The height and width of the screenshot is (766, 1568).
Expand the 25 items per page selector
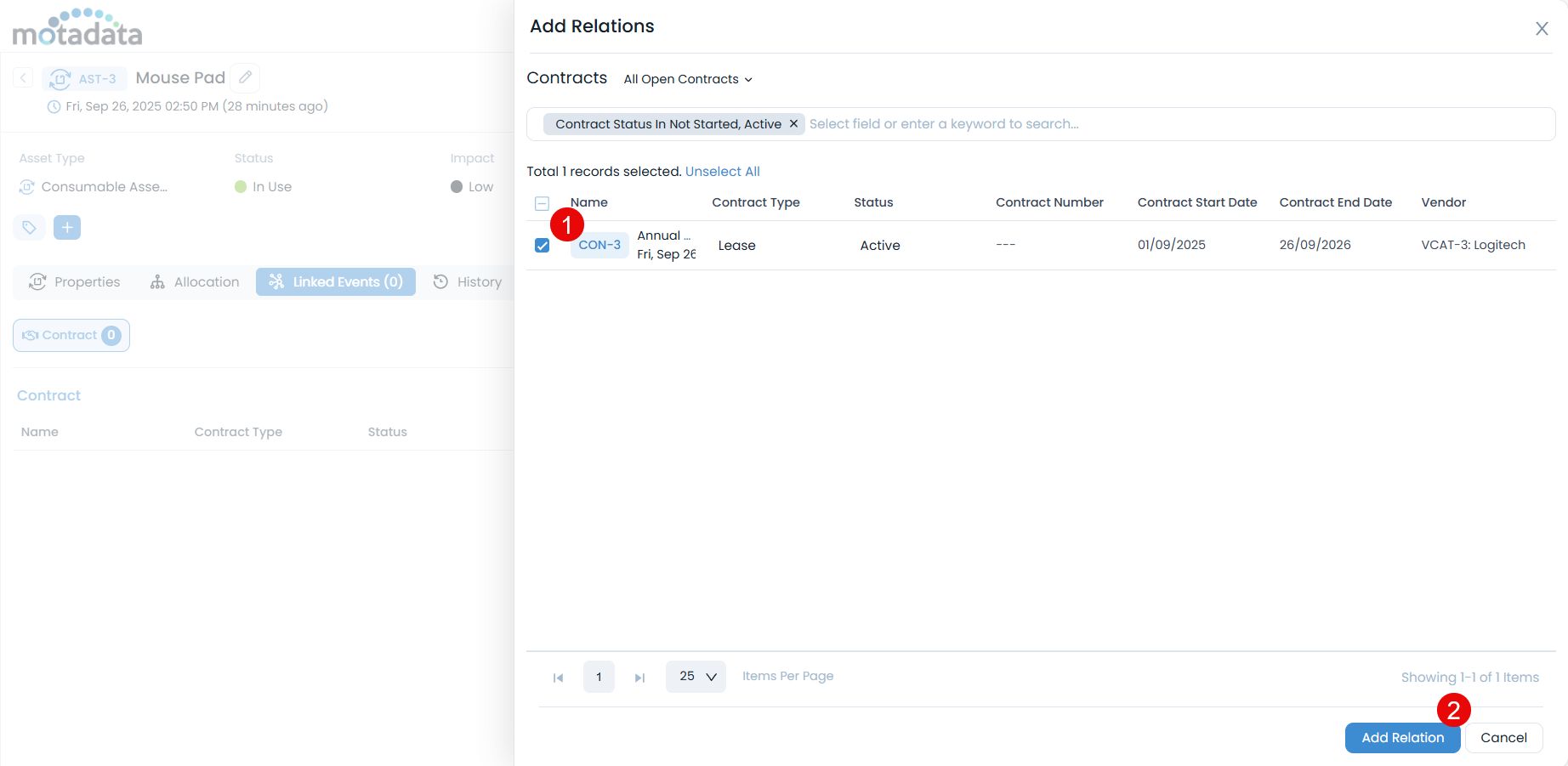[x=696, y=677]
